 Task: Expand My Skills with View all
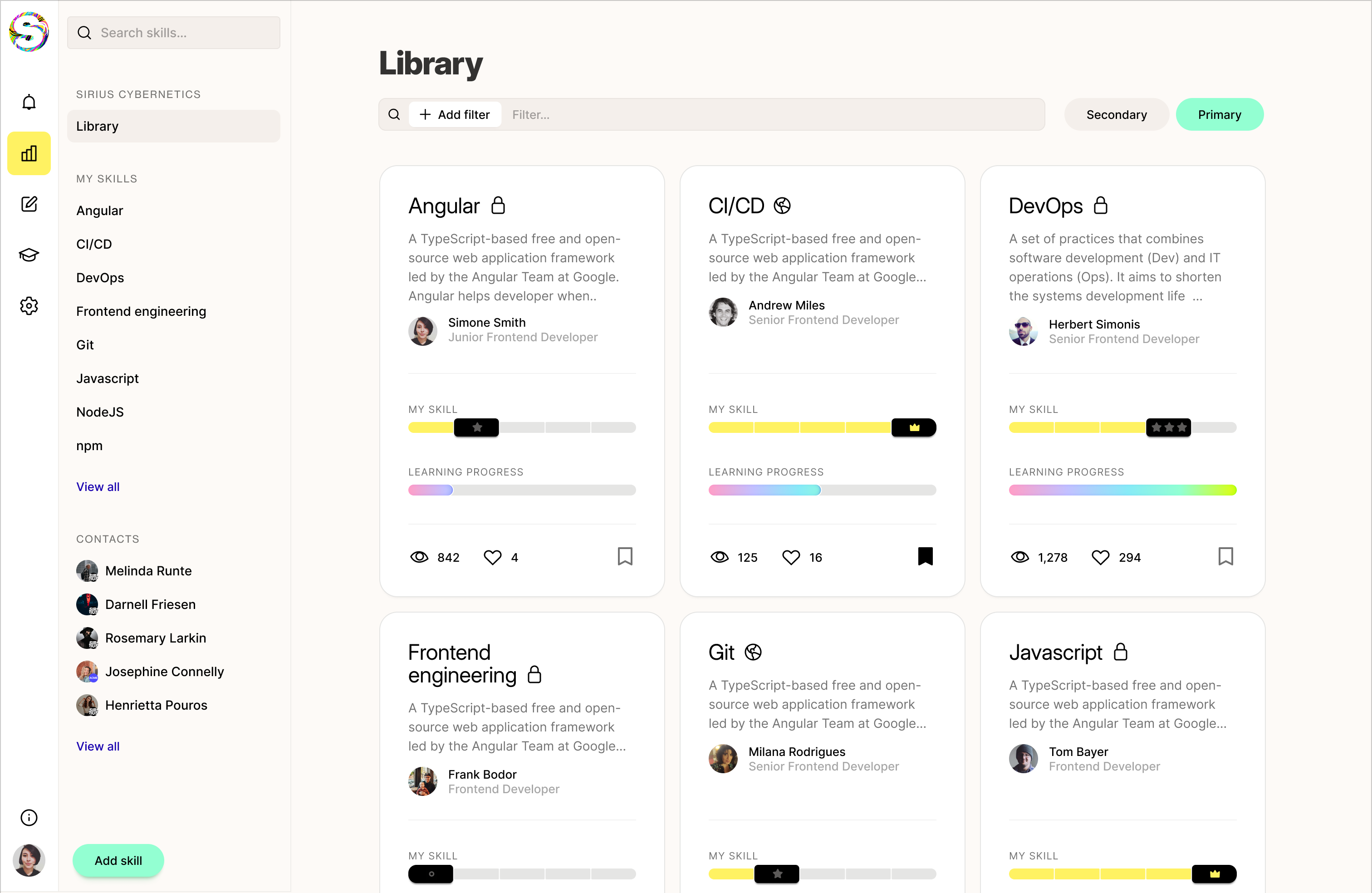[x=98, y=486]
